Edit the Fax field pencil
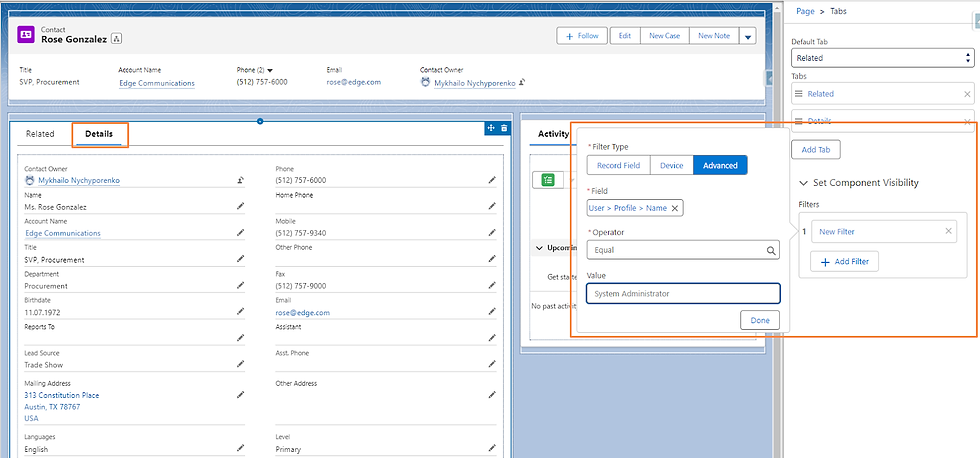The width and height of the screenshot is (980, 458). [492, 285]
